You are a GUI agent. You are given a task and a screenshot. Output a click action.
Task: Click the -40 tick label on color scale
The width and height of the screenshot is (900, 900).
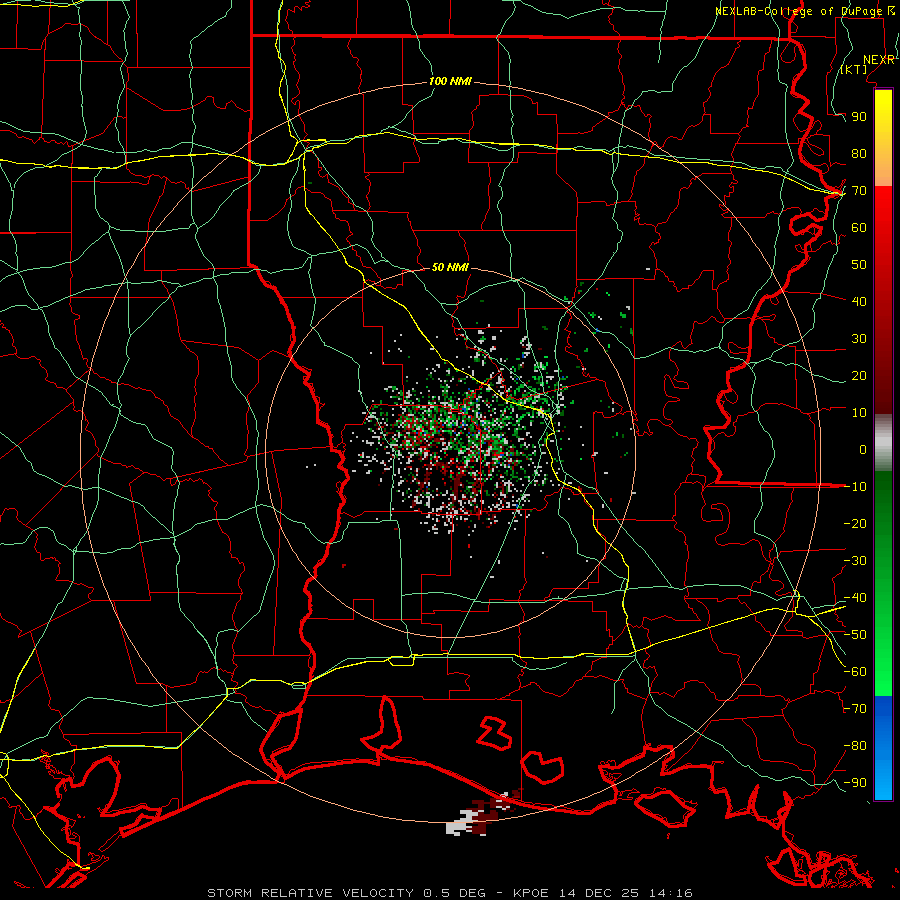tap(855, 598)
